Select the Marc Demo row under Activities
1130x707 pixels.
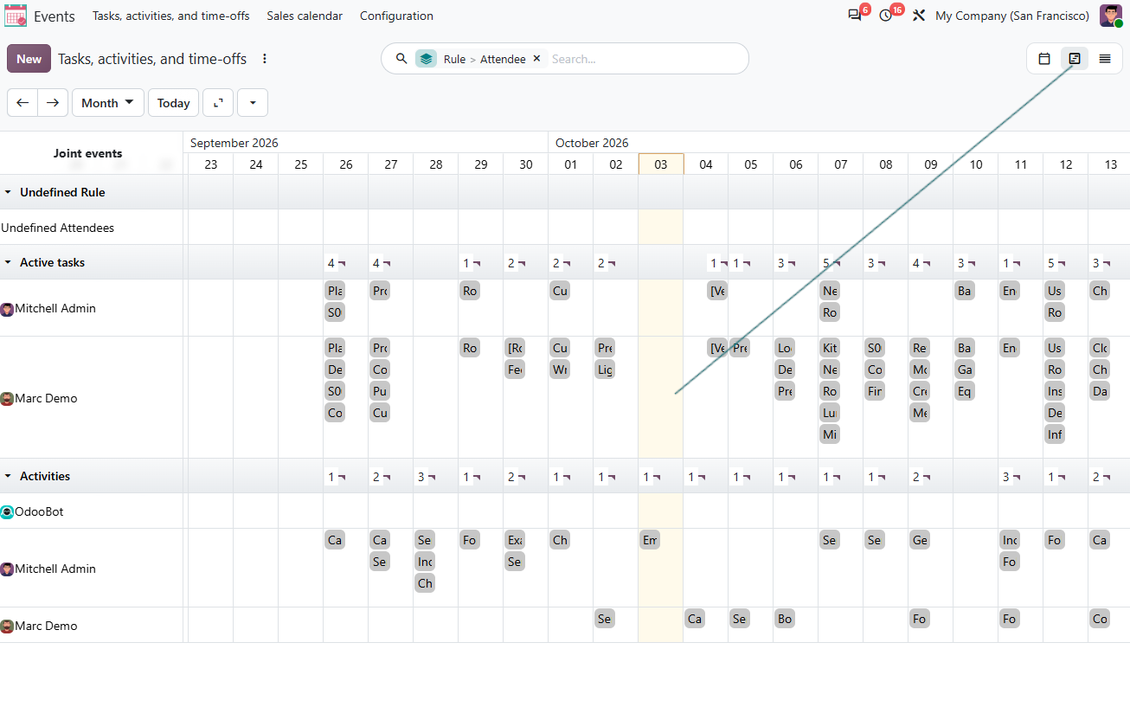tap(92, 625)
